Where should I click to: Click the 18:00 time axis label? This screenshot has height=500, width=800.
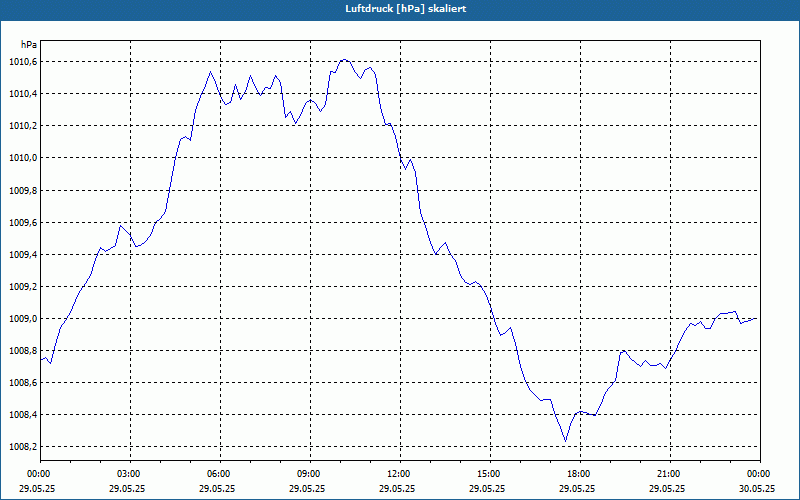580,474
